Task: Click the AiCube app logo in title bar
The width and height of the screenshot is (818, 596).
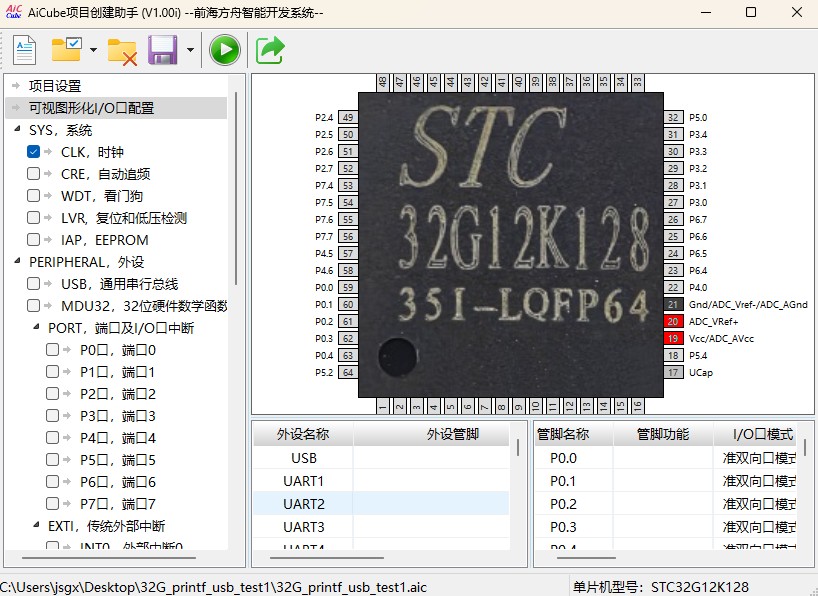Action: click(14, 11)
